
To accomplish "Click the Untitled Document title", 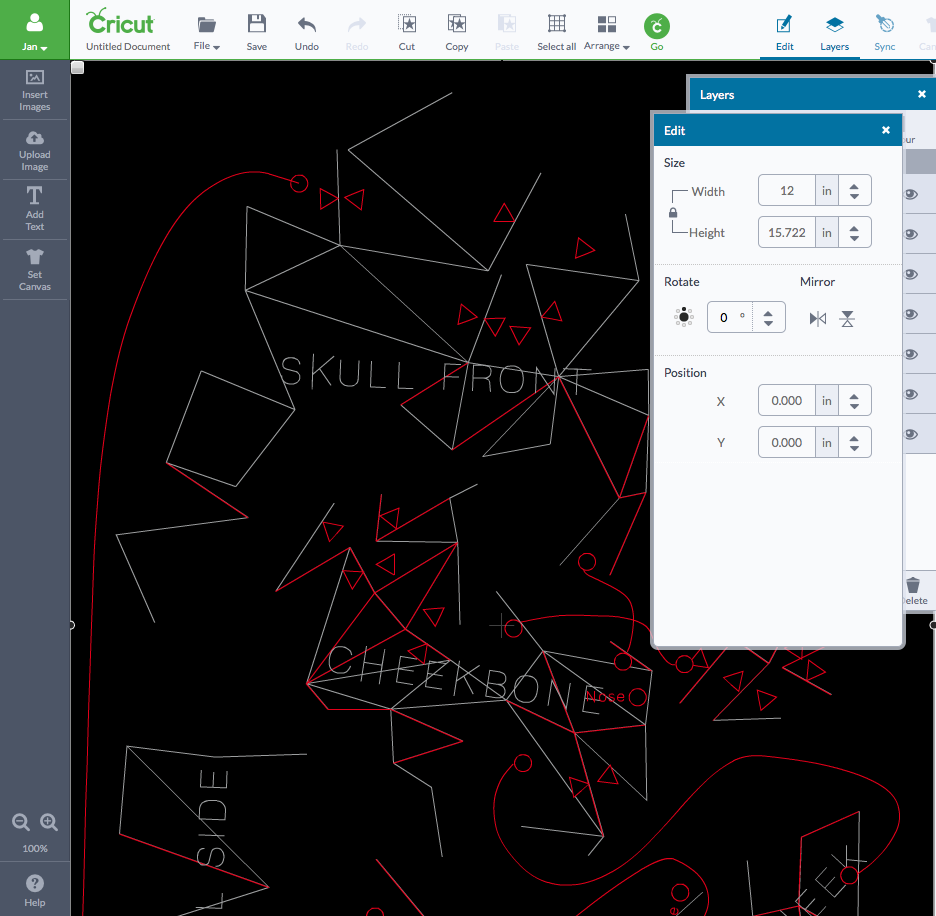I will [128, 47].
